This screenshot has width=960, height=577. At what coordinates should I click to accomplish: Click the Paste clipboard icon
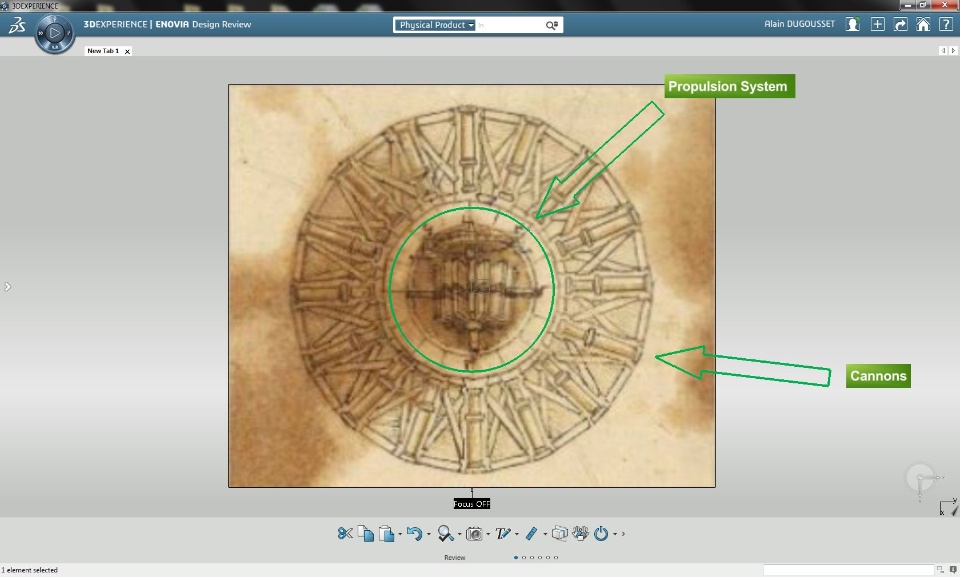386,534
